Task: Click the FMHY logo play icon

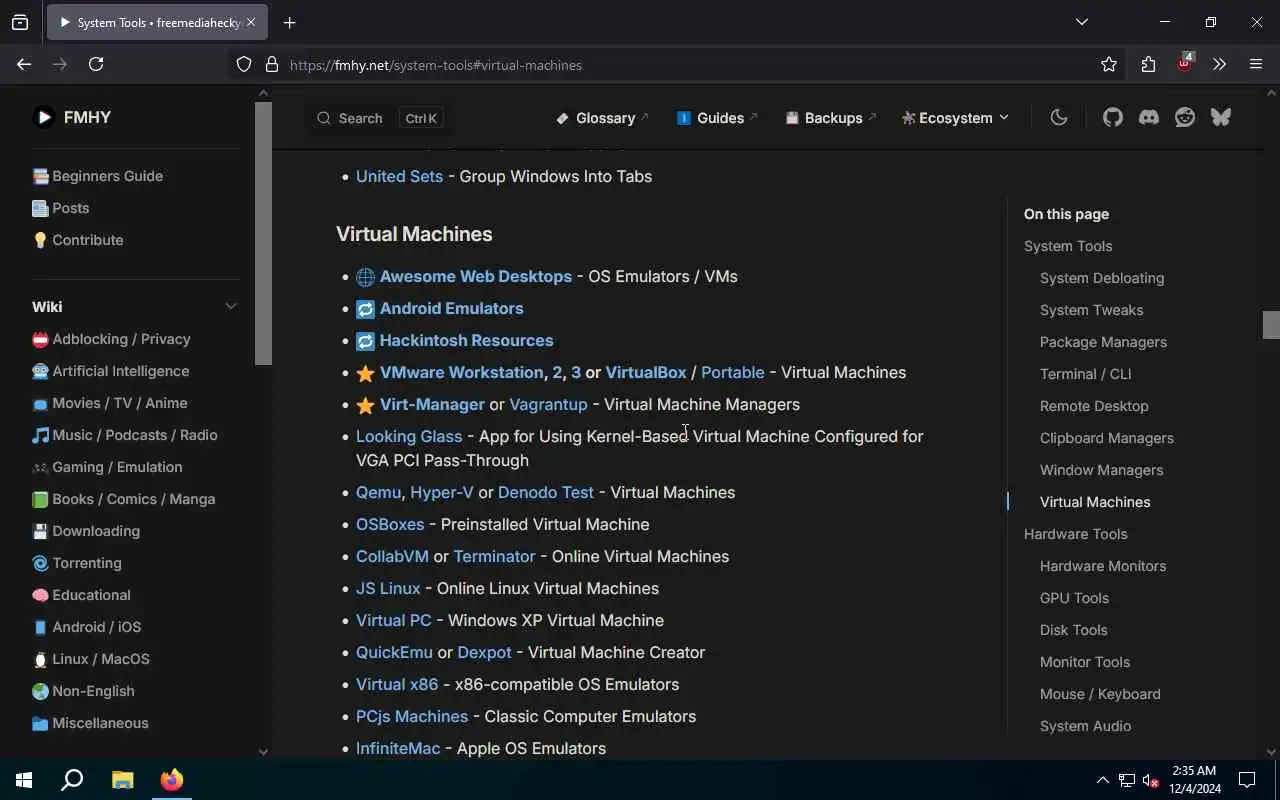Action: pos(43,117)
